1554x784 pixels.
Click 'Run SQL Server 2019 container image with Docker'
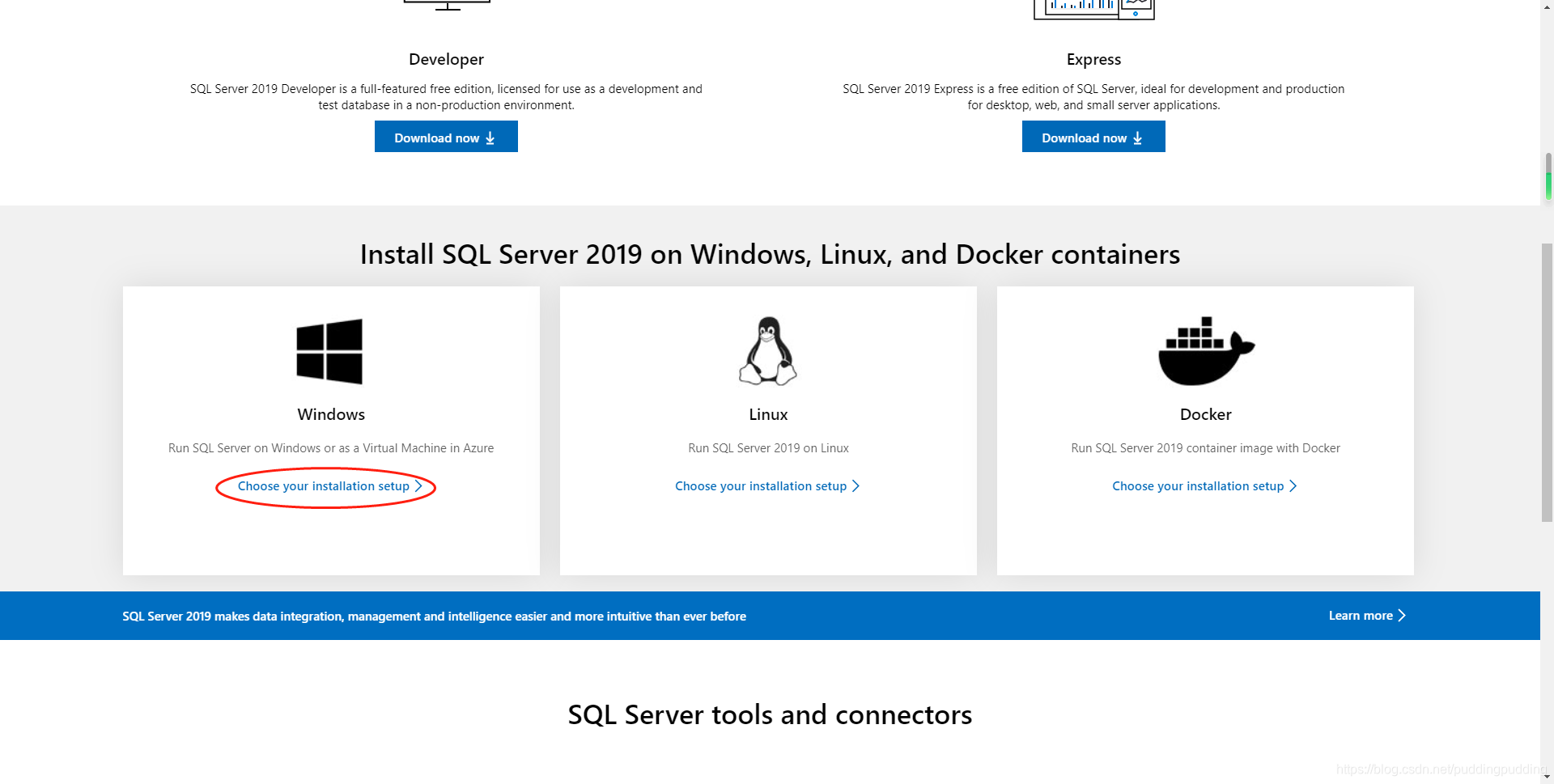(x=1205, y=448)
